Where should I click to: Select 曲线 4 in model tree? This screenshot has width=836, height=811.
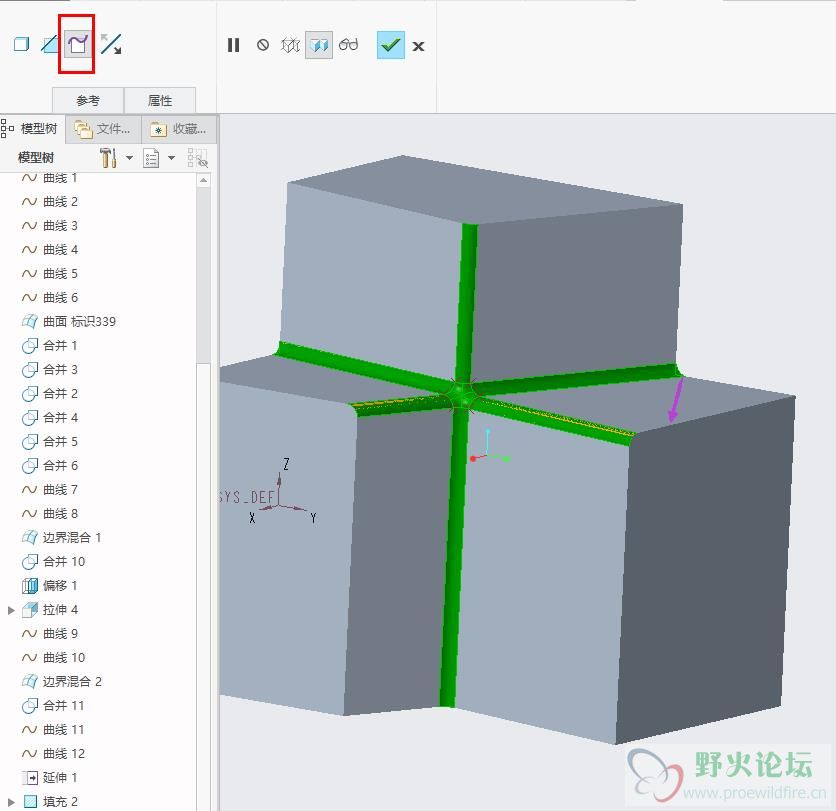(60, 250)
